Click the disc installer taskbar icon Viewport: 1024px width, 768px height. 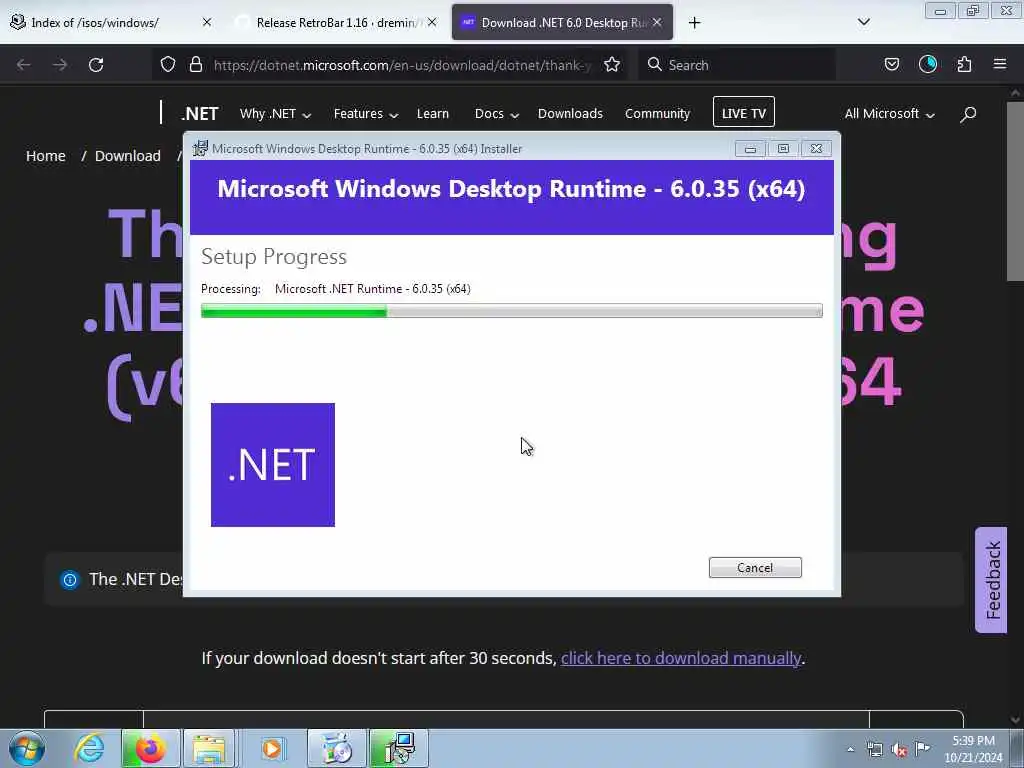pyautogui.click(x=336, y=748)
